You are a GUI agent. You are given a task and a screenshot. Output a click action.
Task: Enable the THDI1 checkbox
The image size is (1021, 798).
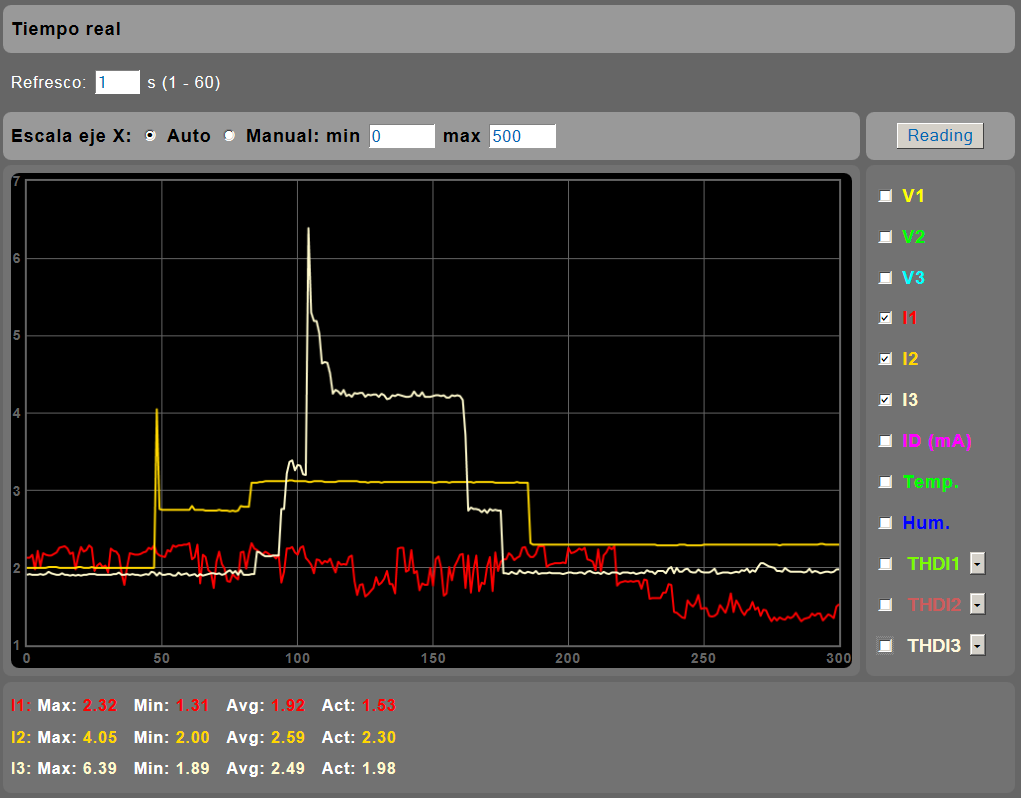885,564
